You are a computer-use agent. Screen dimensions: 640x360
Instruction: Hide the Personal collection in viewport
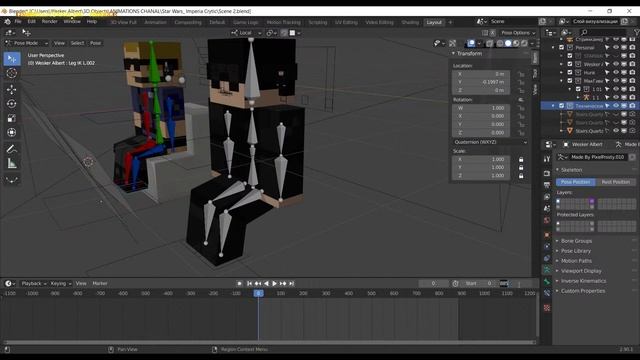click(616, 48)
